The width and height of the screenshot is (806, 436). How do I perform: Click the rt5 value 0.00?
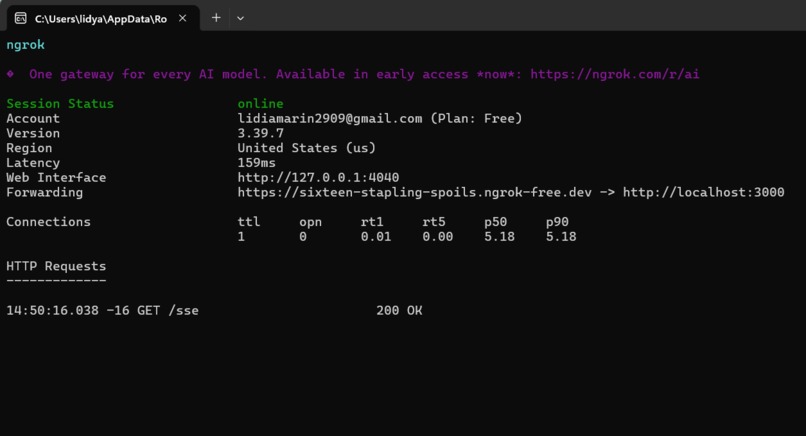click(437, 237)
